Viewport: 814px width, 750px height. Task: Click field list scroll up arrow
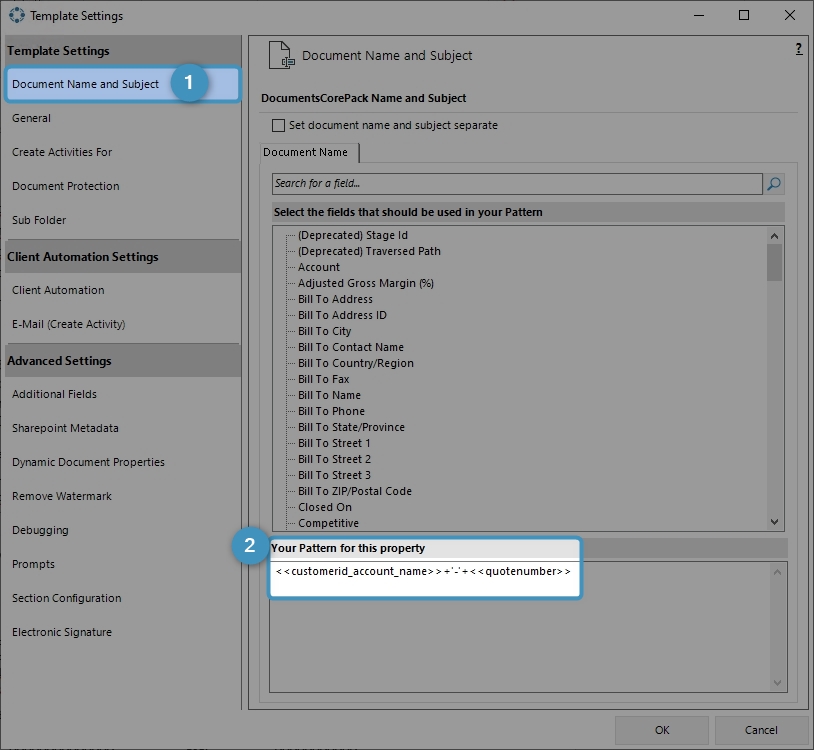(774, 236)
